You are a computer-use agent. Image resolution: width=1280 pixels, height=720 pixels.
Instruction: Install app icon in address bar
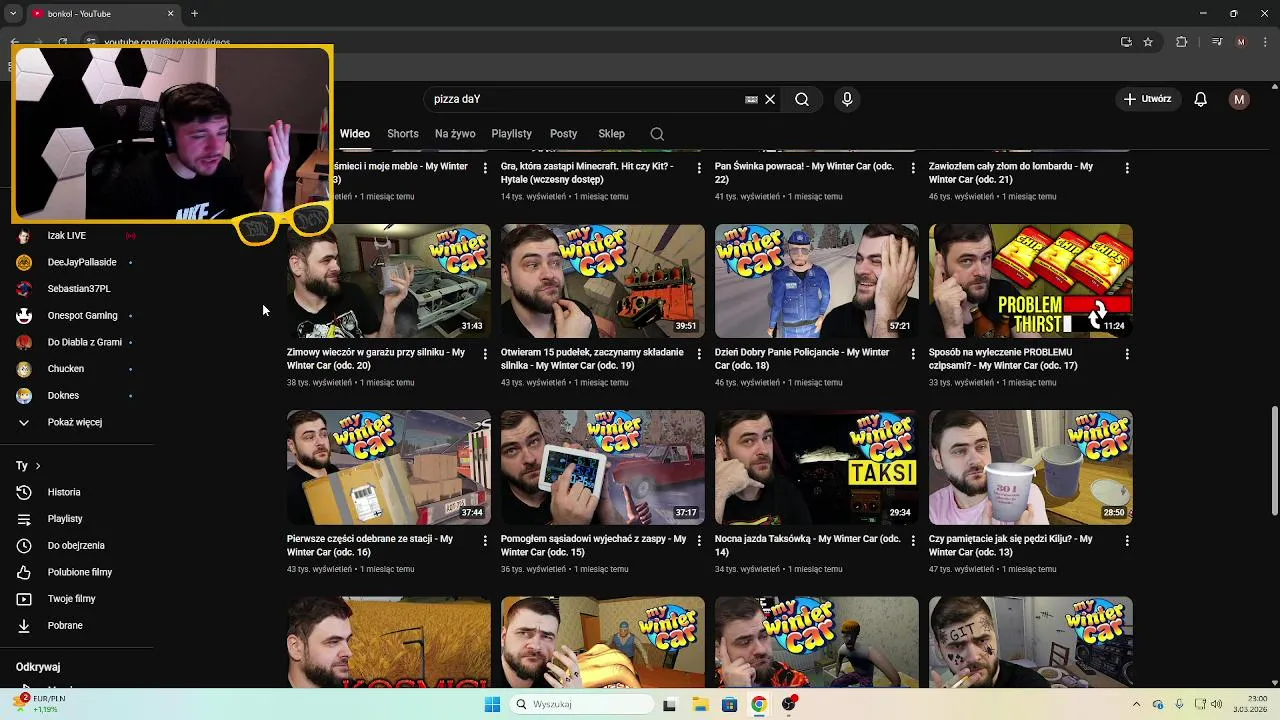point(1126,42)
